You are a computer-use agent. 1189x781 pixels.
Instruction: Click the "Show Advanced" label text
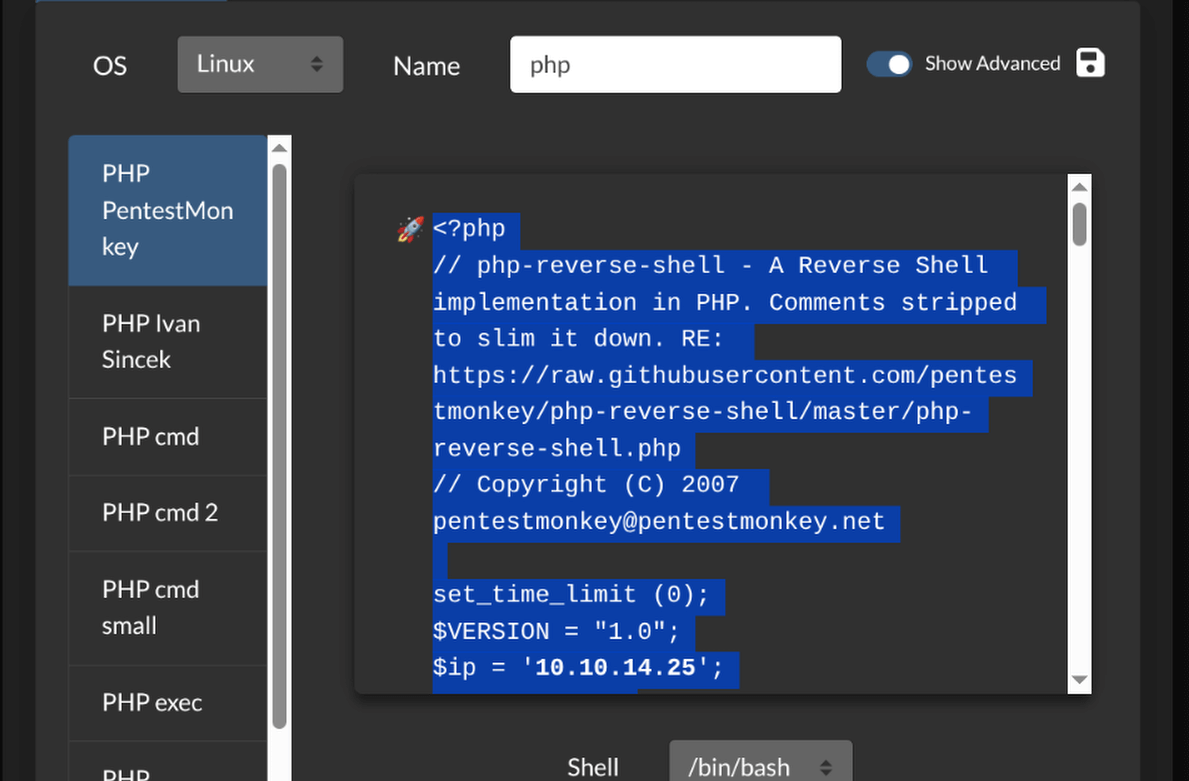(x=992, y=64)
